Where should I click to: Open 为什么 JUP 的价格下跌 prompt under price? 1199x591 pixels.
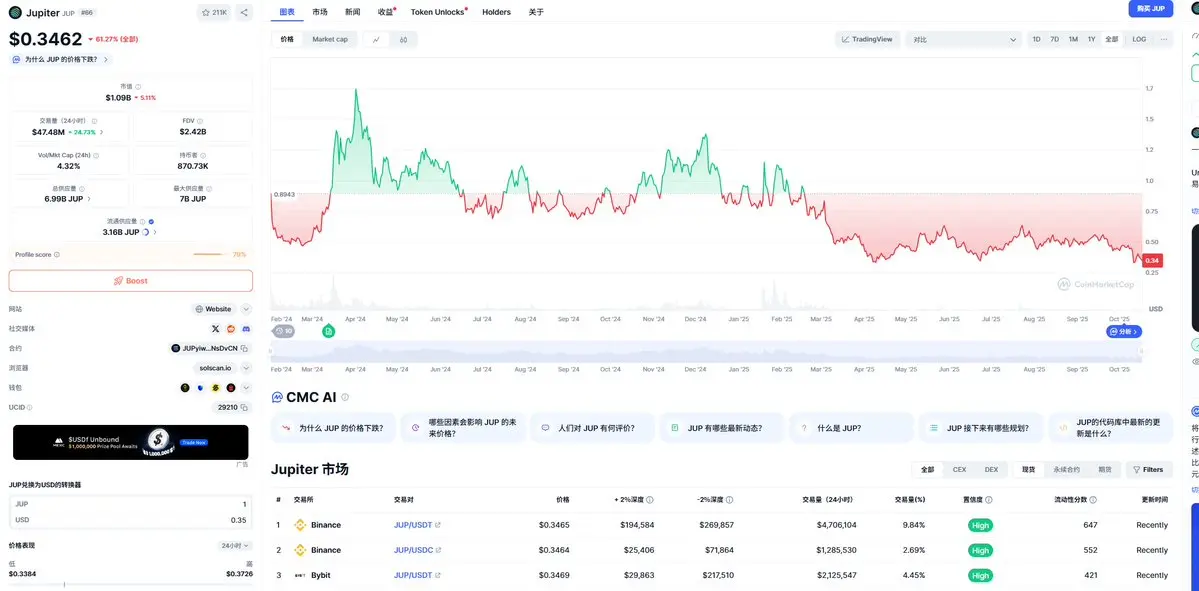pos(60,59)
